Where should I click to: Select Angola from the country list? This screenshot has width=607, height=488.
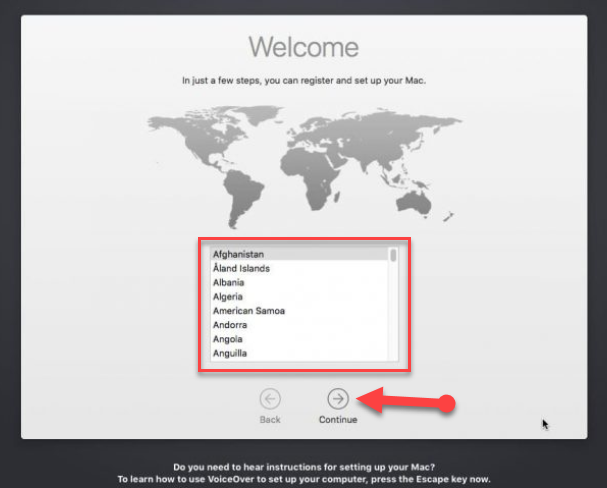coord(228,339)
